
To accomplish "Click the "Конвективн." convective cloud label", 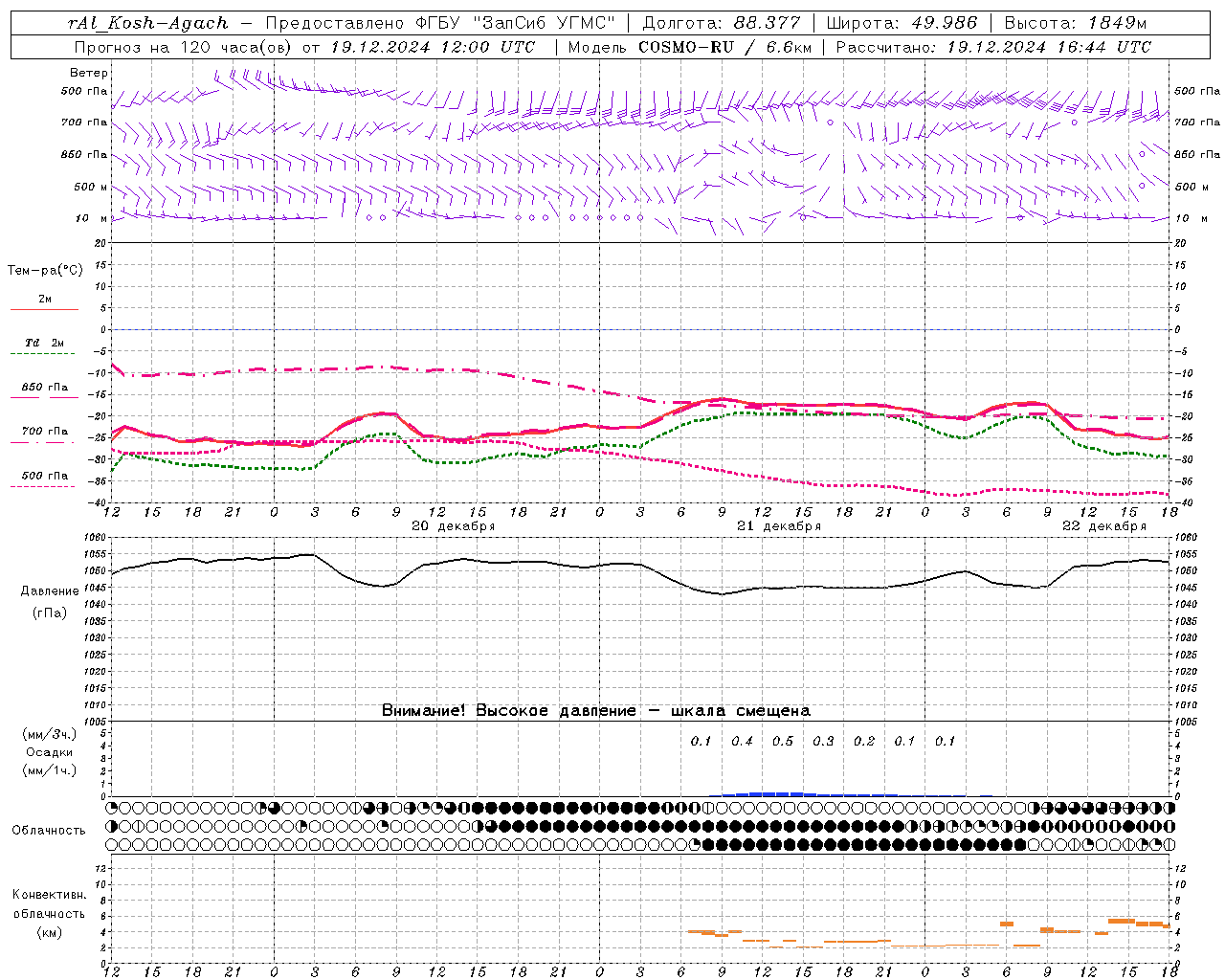I will click(49, 894).
